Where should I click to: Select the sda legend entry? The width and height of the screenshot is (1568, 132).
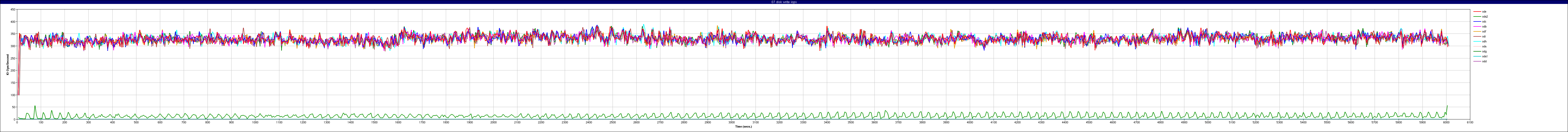click(x=1479, y=46)
